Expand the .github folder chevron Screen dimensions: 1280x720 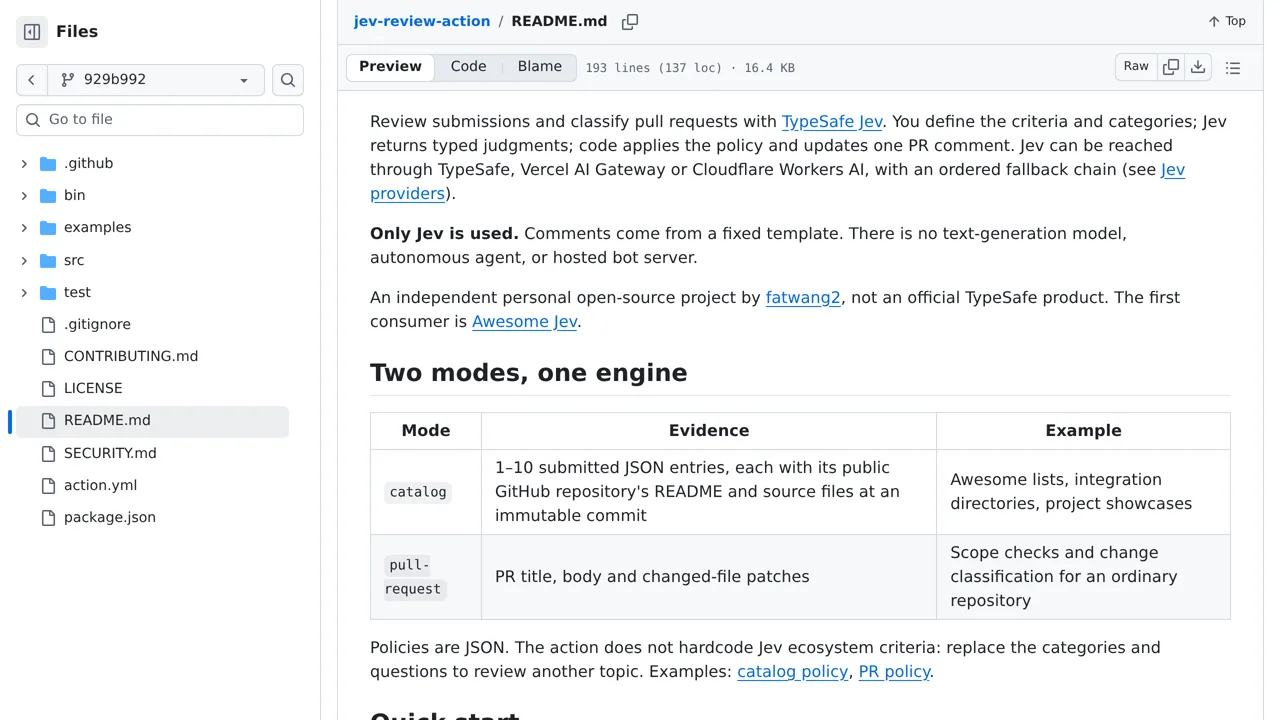[x=24, y=164]
